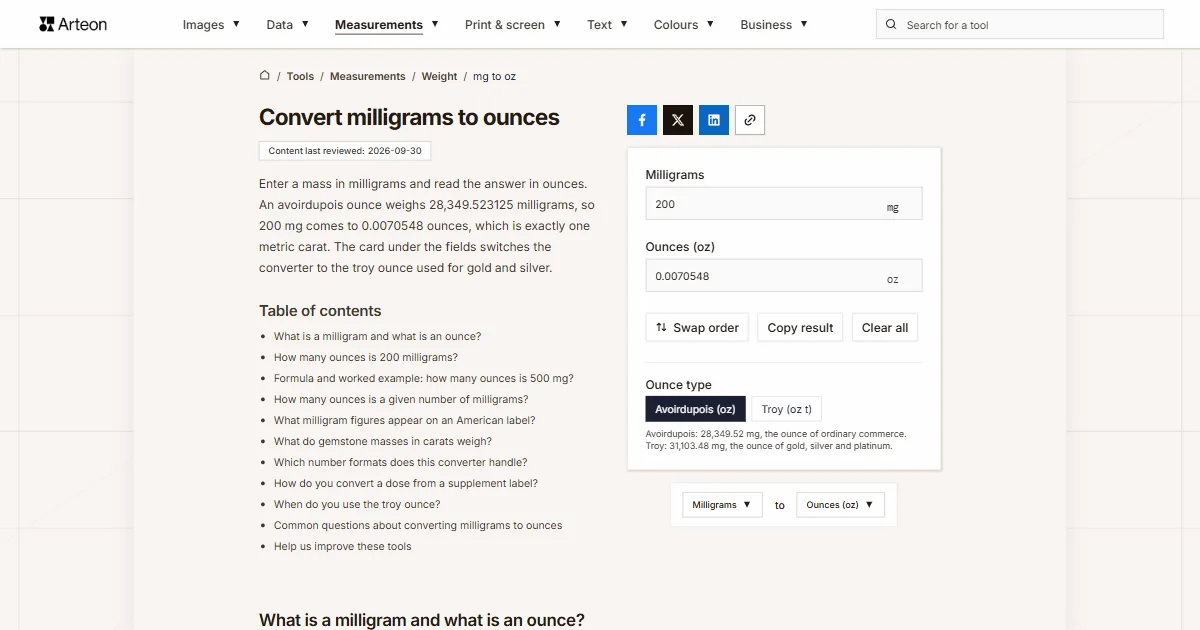Open the Measurements menu
Screen dimensions: 1200x630
pos(387,25)
